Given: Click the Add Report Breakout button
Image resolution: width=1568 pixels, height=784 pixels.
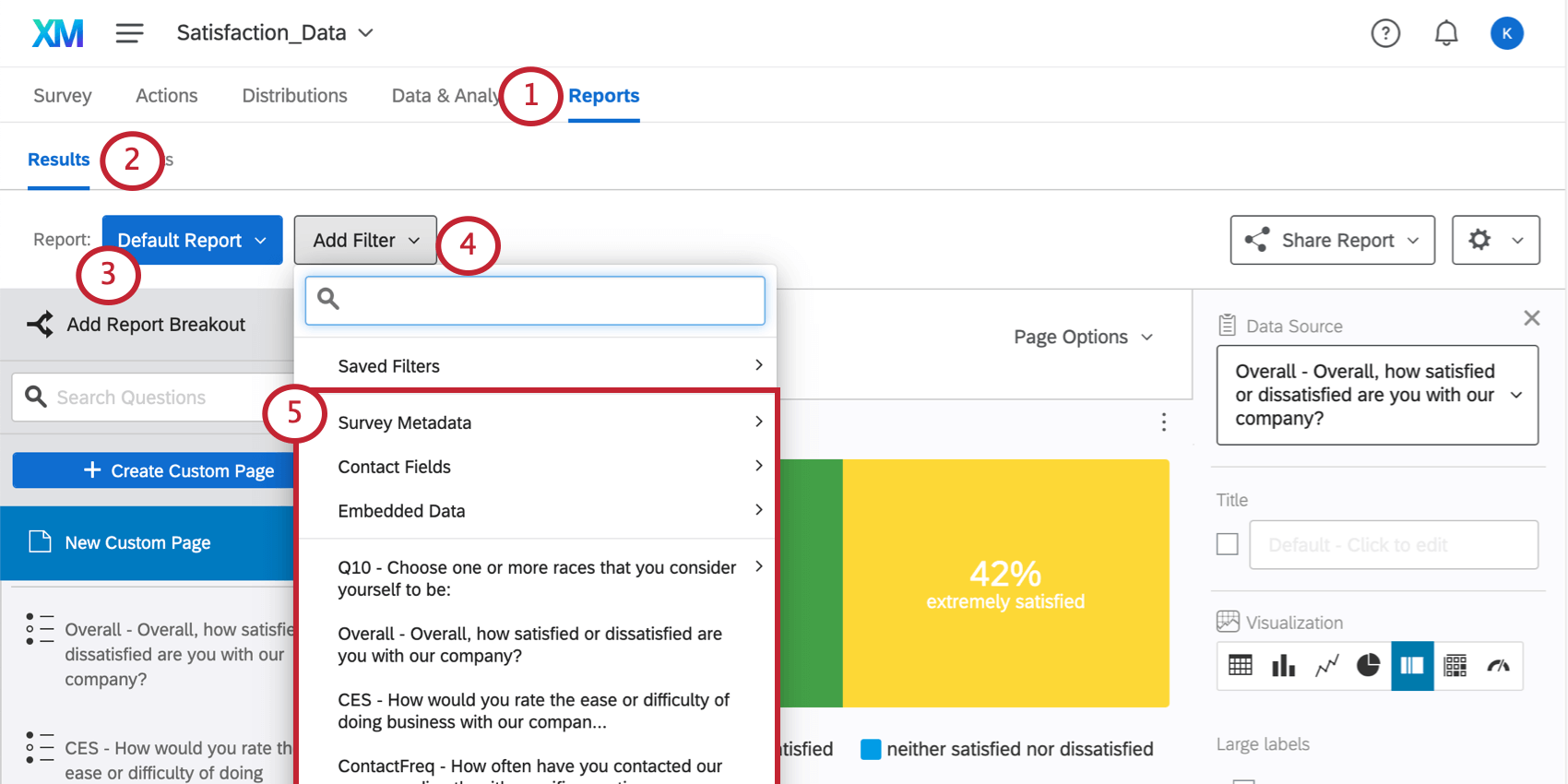Looking at the screenshot, I should [x=137, y=325].
